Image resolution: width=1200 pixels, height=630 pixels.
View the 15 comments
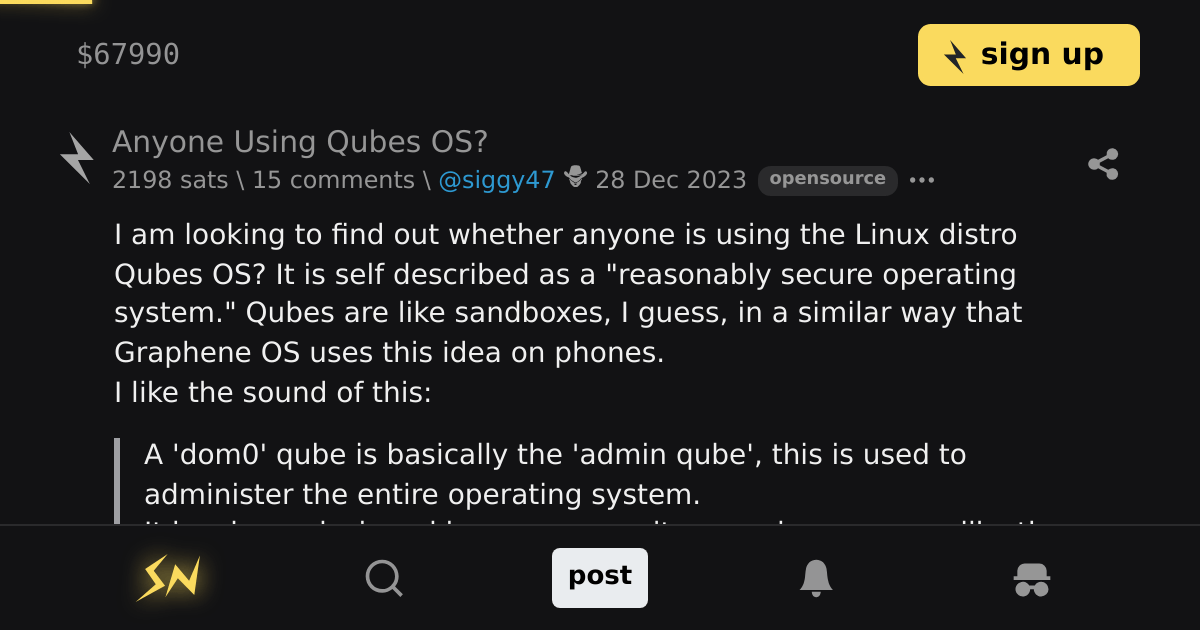click(336, 179)
